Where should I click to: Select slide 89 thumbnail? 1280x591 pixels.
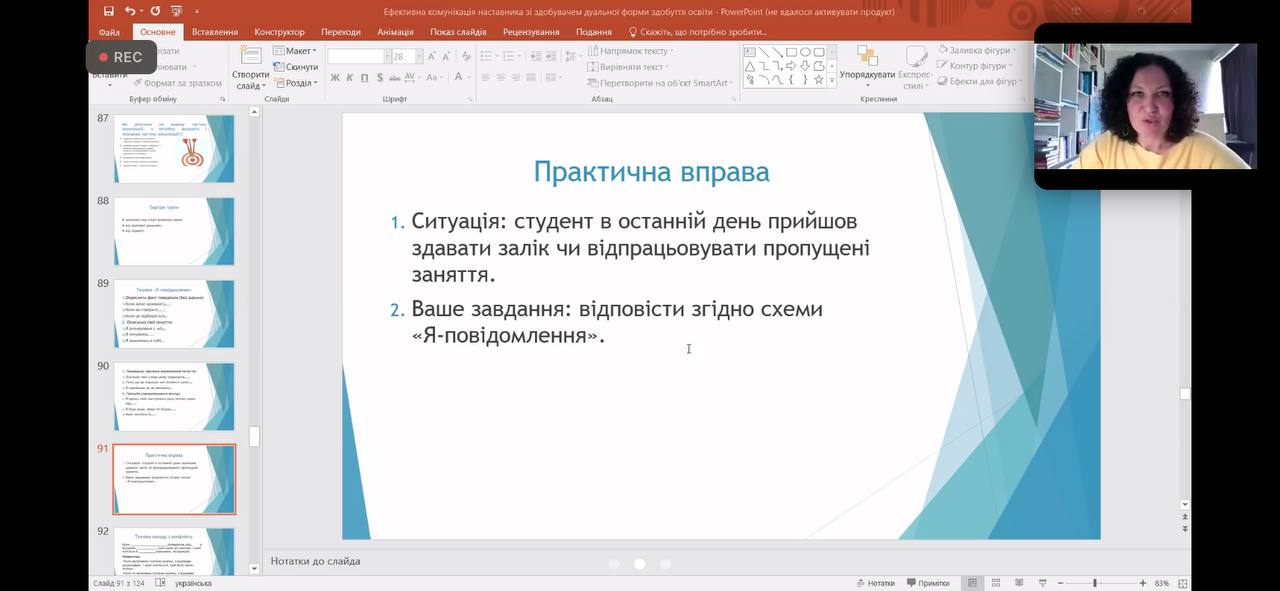click(x=174, y=313)
